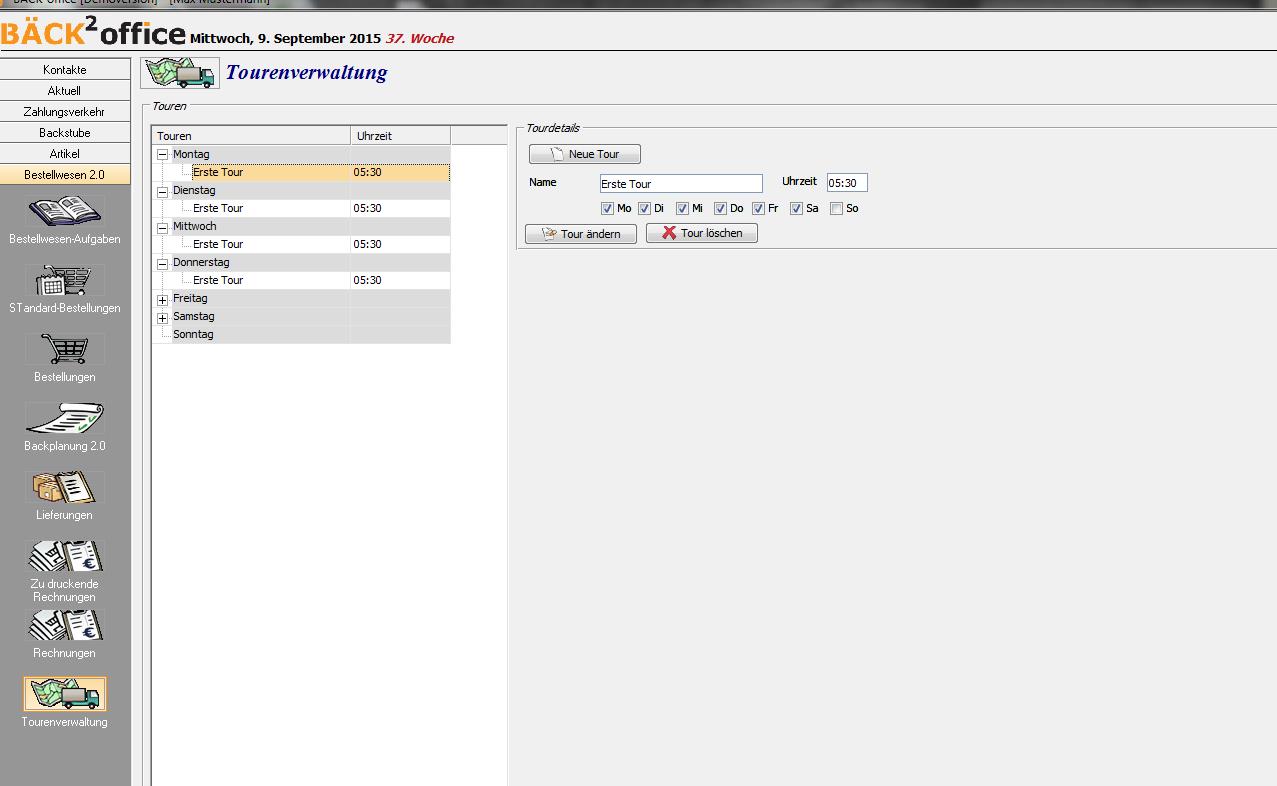Enable the So weekday checkbox
This screenshot has width=1277, height=786.
coord(836,208)
